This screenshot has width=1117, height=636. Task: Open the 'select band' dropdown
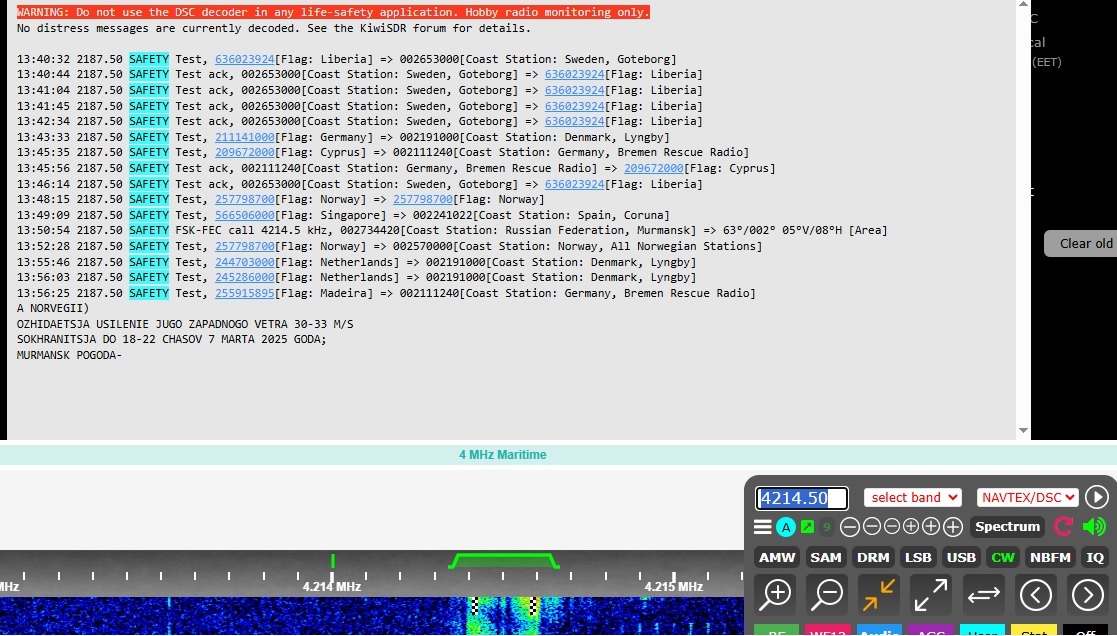click(x=912, y=497)
